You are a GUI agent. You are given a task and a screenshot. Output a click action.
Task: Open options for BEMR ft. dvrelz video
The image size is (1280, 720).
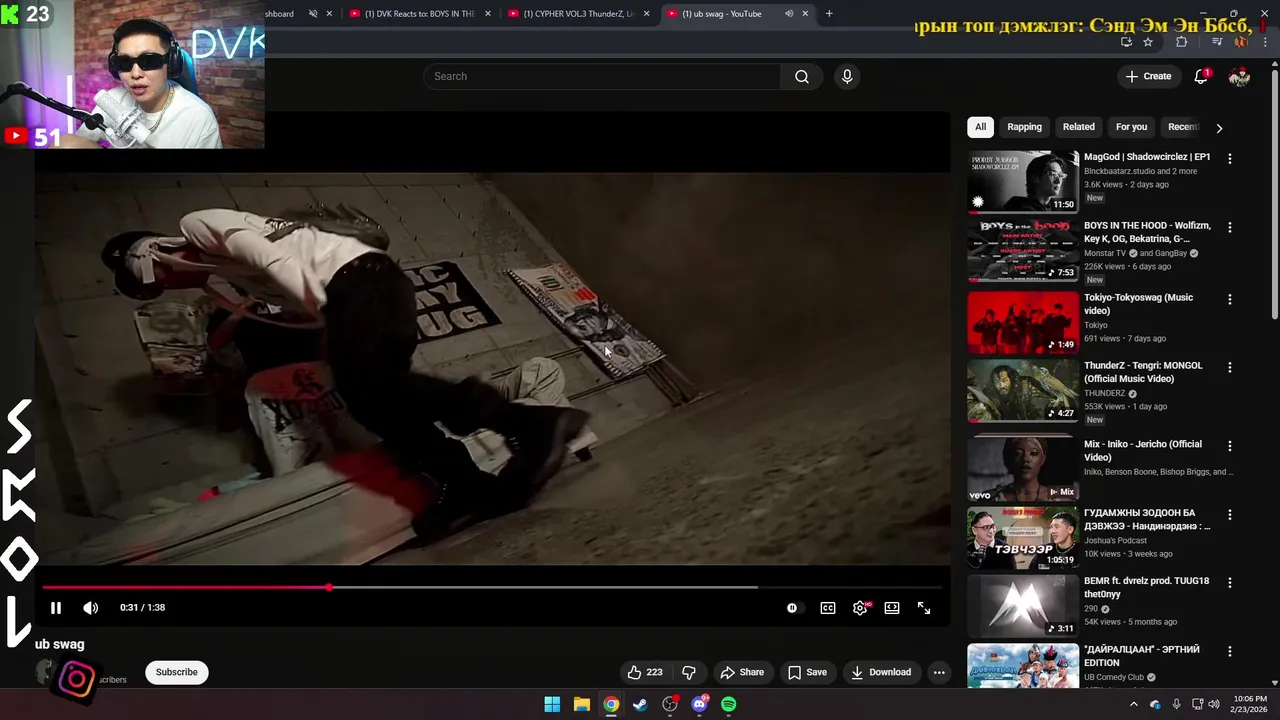pyautogui.click(x=1230, y=582)
